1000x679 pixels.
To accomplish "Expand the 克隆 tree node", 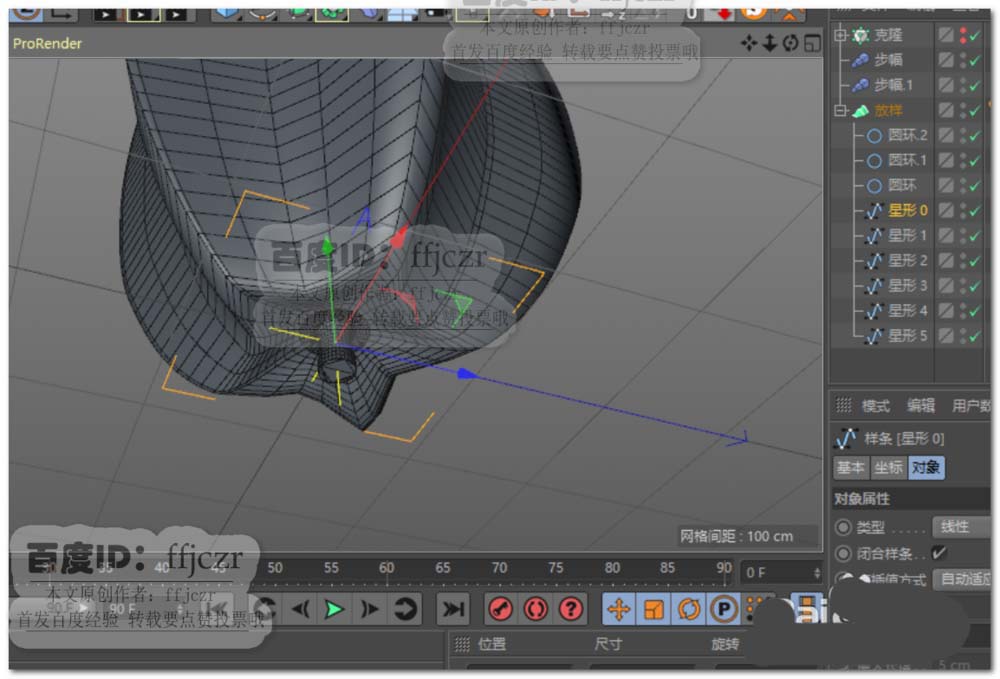I will point(840,35).
